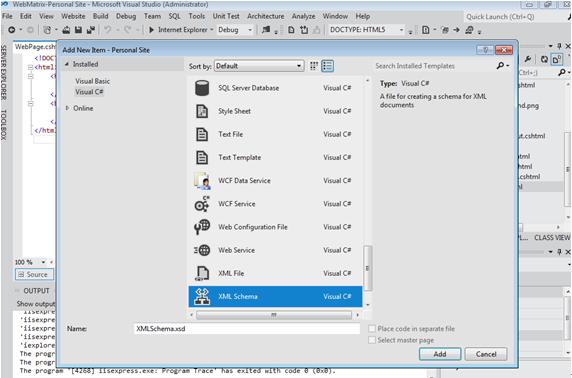Click the New Project toolbar icon
This screenshot has height=378, width=572.
click(x=47, y=30)
